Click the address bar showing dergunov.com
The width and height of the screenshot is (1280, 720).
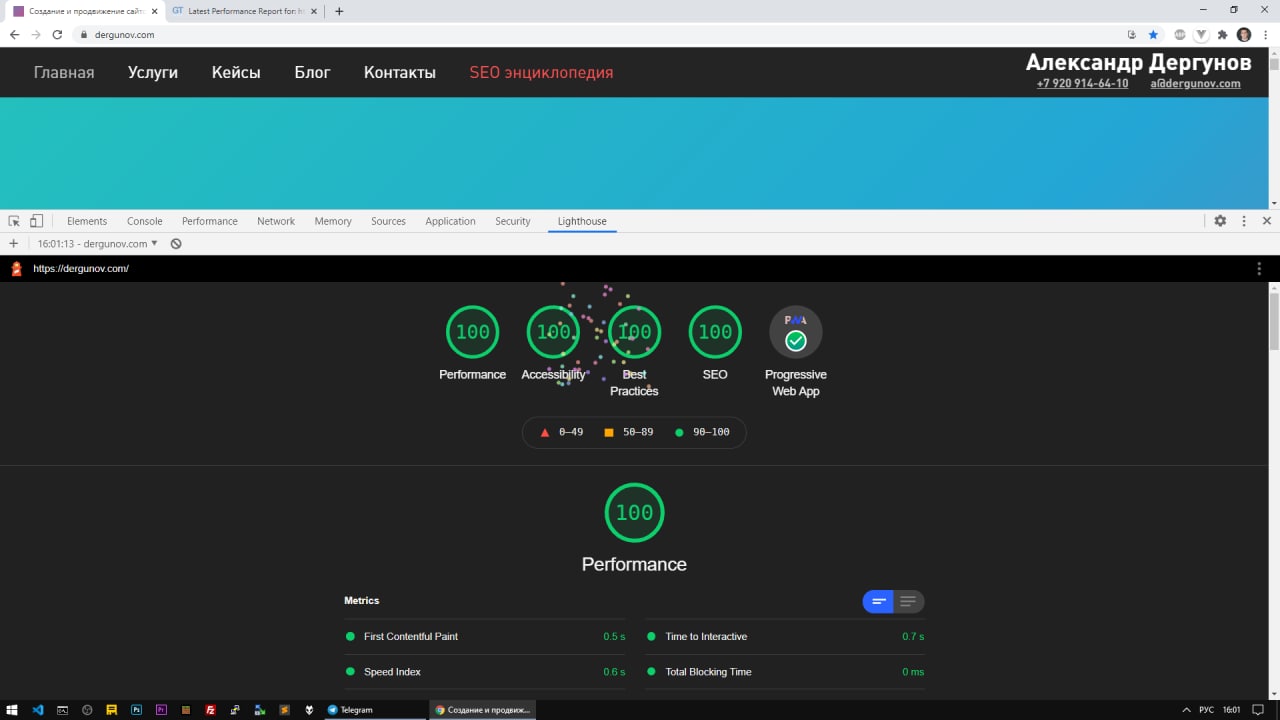click(600, 34)
